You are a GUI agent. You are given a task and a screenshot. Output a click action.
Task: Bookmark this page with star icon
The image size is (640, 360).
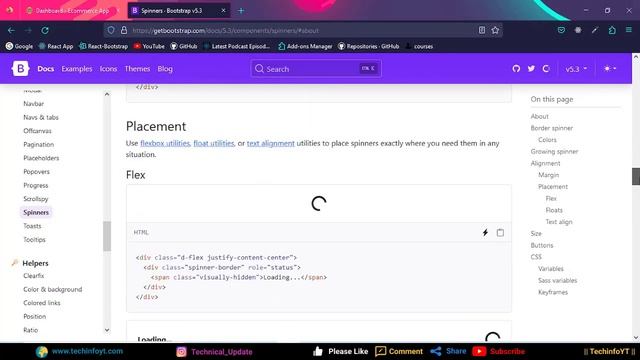pyautogui.click(x=495, y=30)
